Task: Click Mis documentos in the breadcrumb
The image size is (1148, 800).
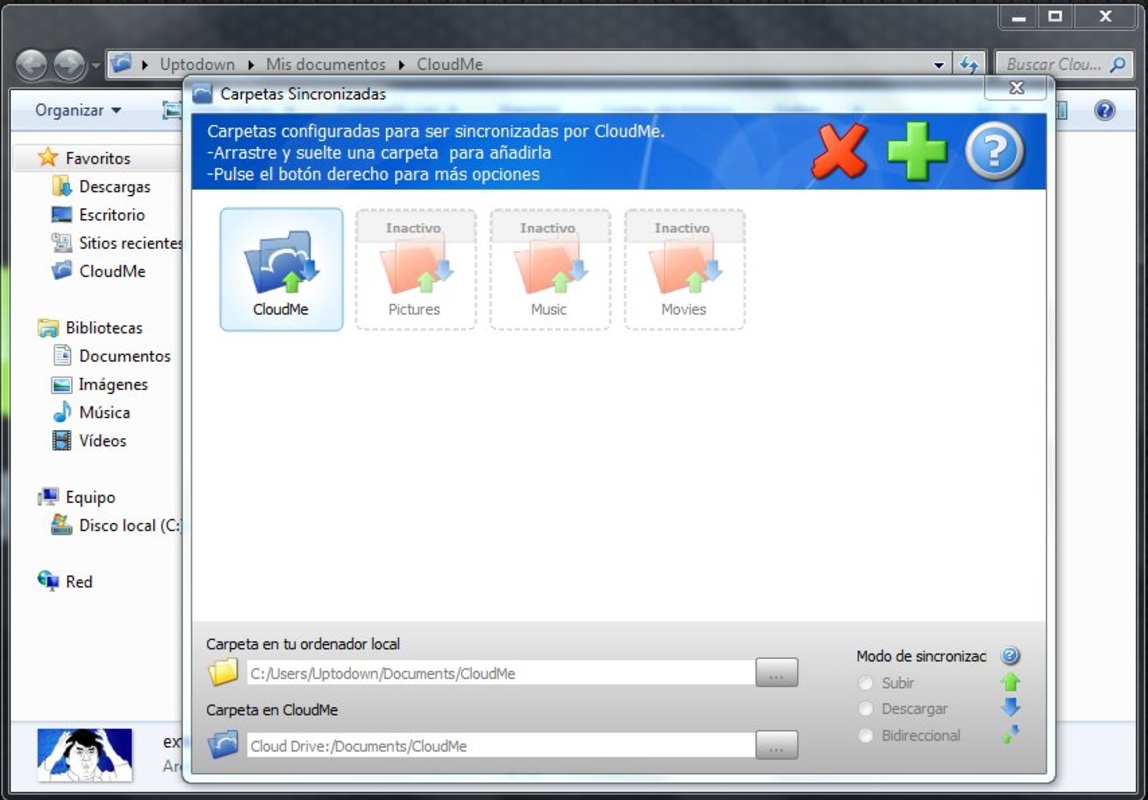Action: click(x=326, y=64)
